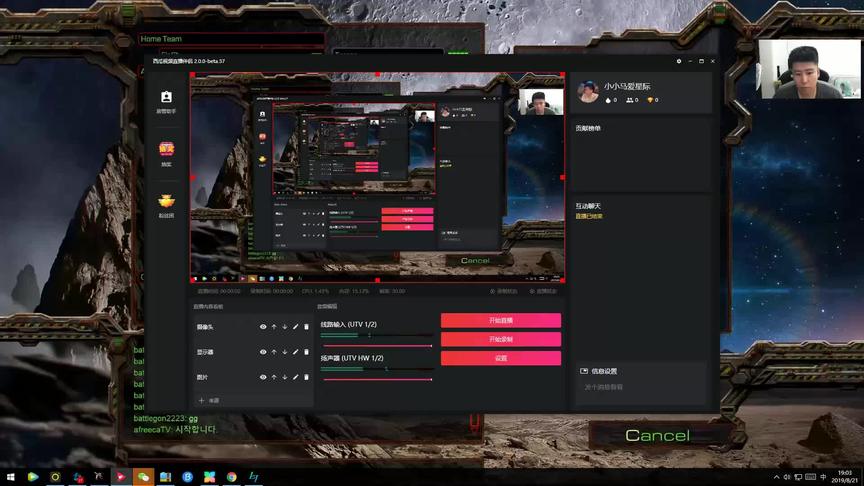Click the Home Team field in the game window
The height and width of the screenshot is (486, 864).
tap(231, 39)
